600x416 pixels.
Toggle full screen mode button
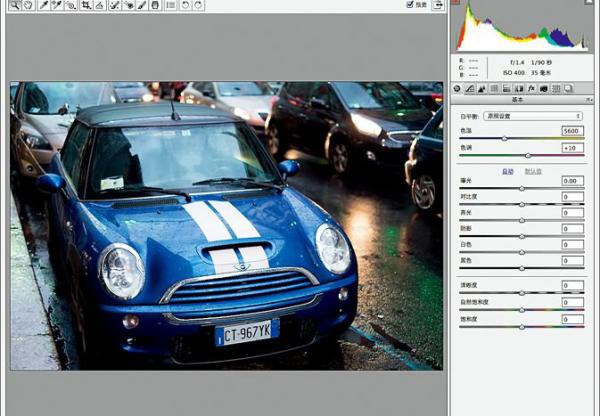tap(438, 5)
